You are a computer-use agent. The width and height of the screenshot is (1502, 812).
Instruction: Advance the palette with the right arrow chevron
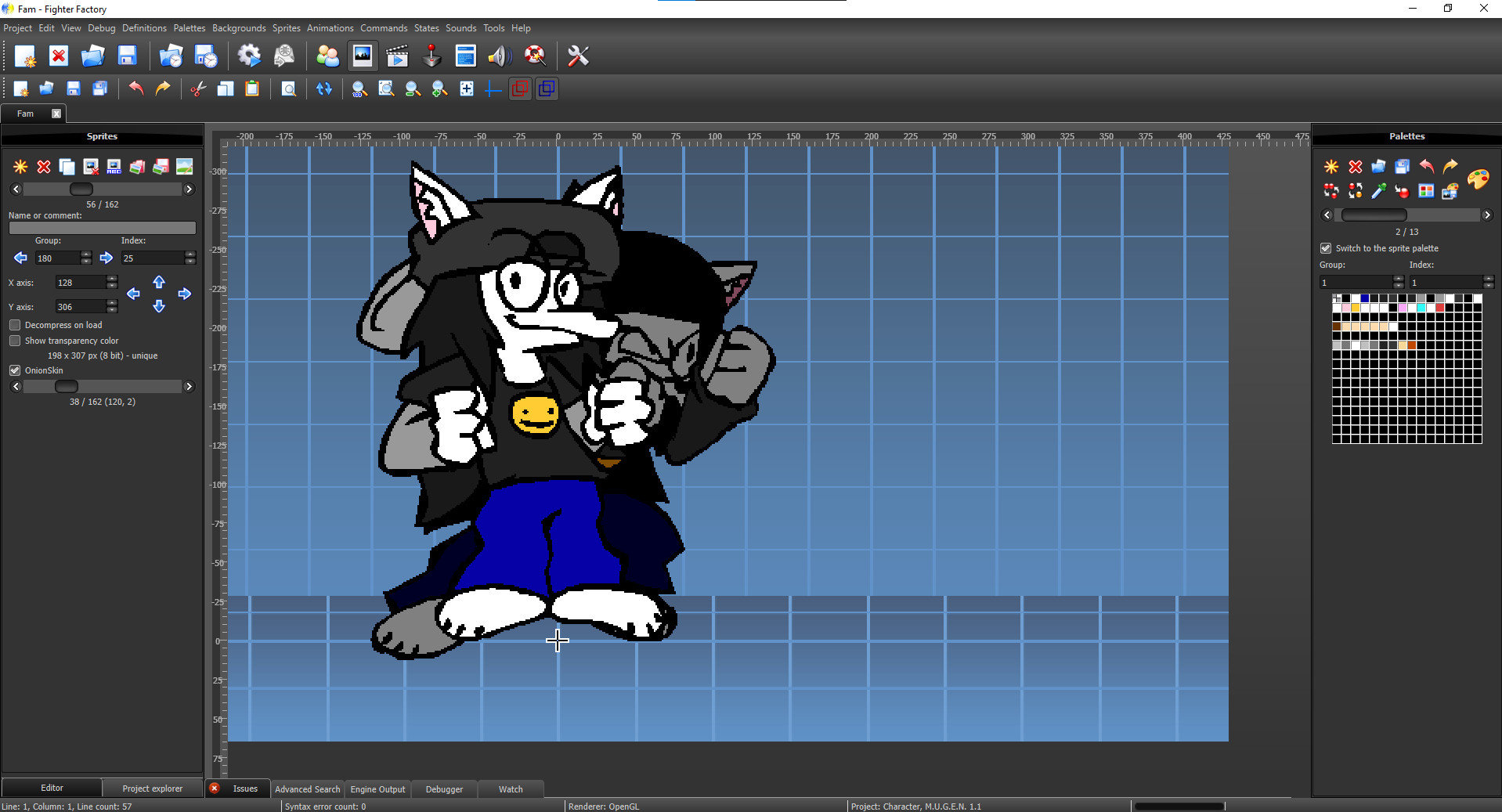point(1487,215)
